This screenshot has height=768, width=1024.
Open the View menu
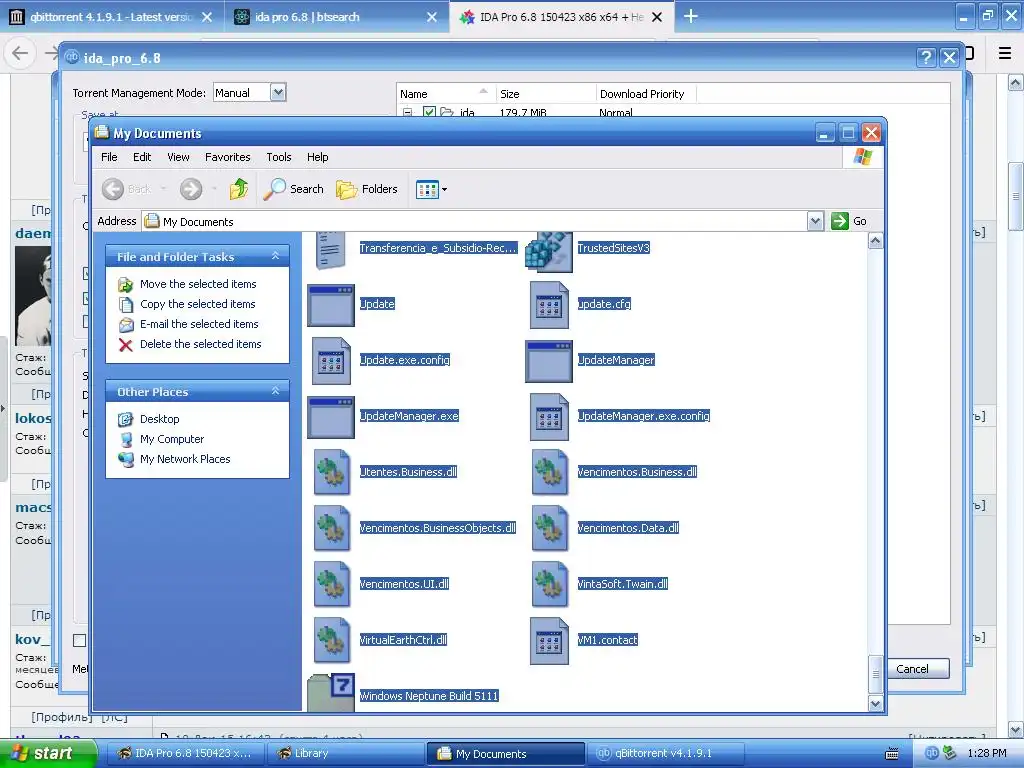(178, 157)
